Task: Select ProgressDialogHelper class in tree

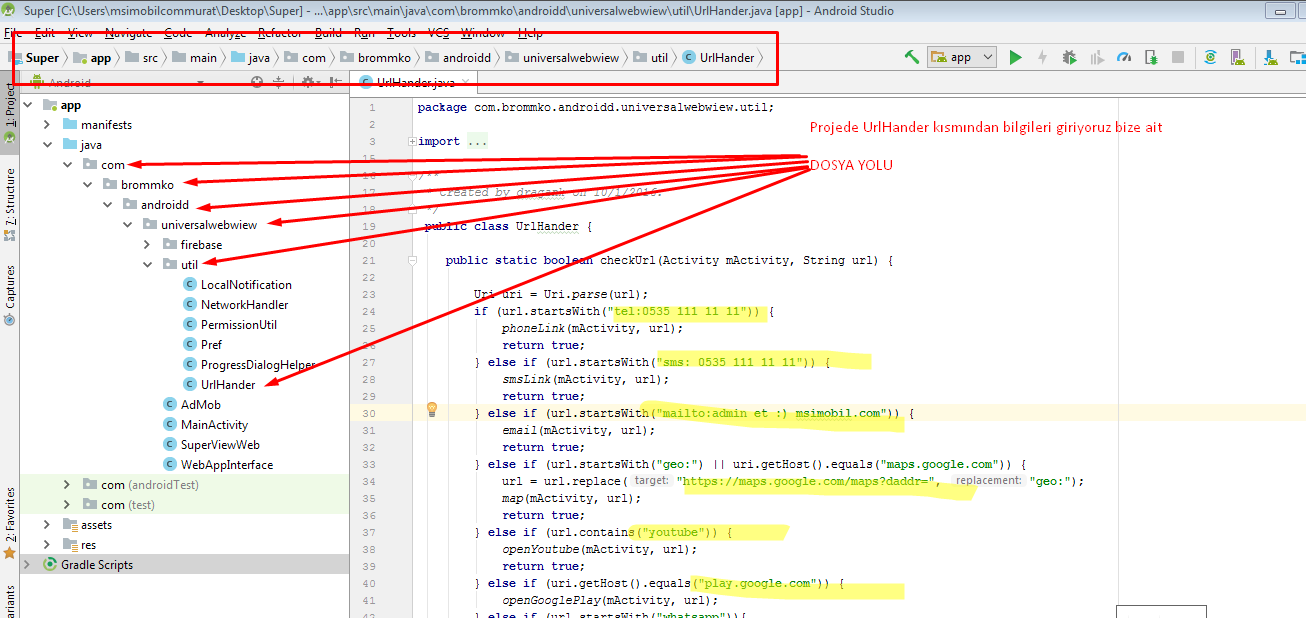Action: pyautogui.click(x=249, y=365)
